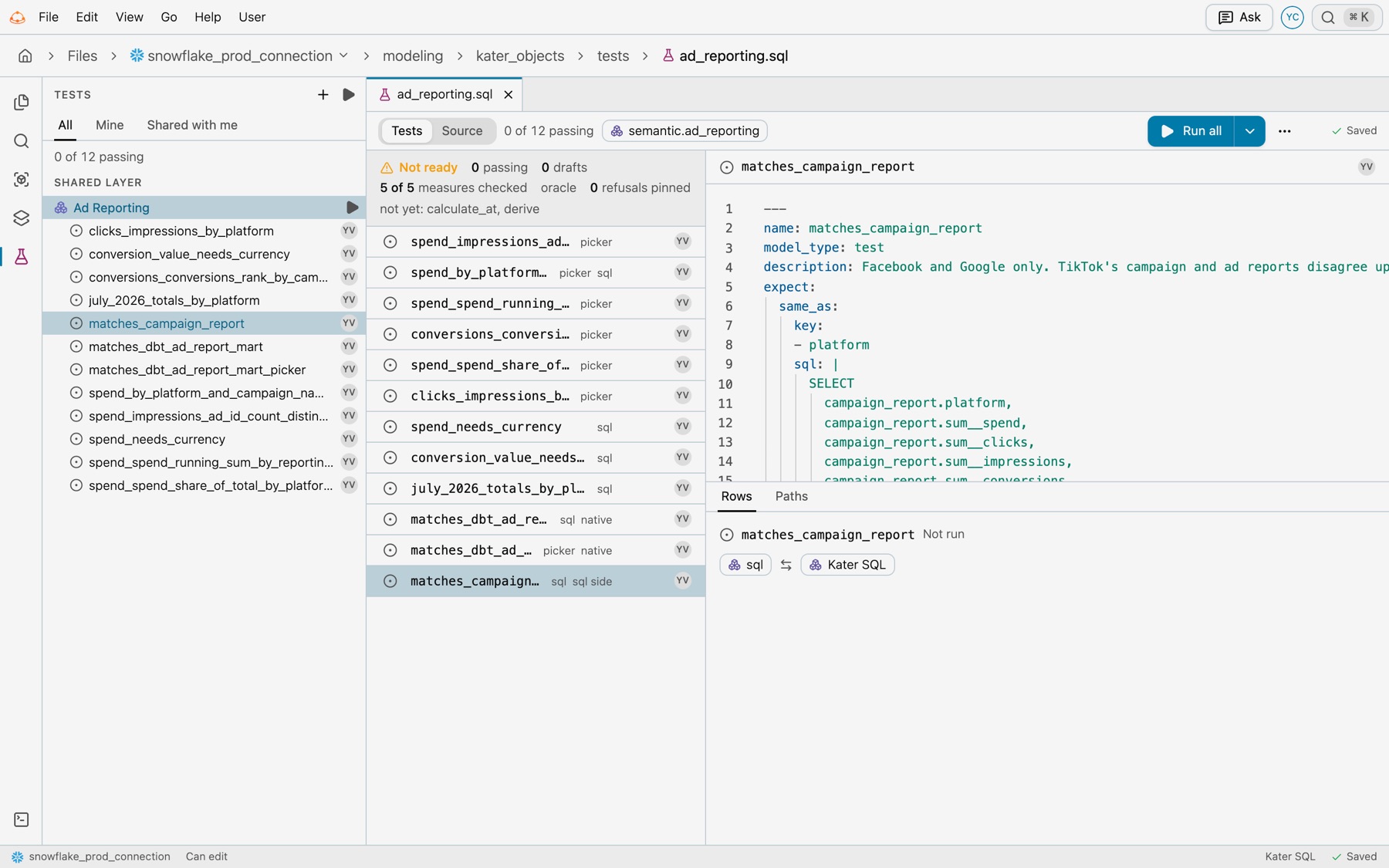This screenshot has height=868, width=1389.
Task: Switch to the Rows tab
Action: click(736, 496)
